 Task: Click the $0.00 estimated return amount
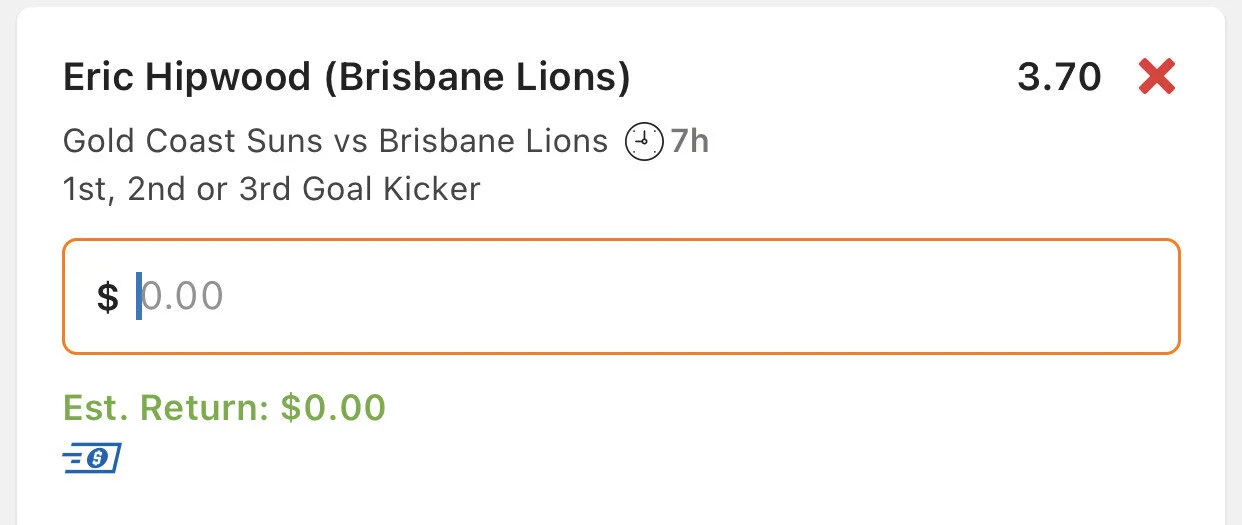[333, 408]
